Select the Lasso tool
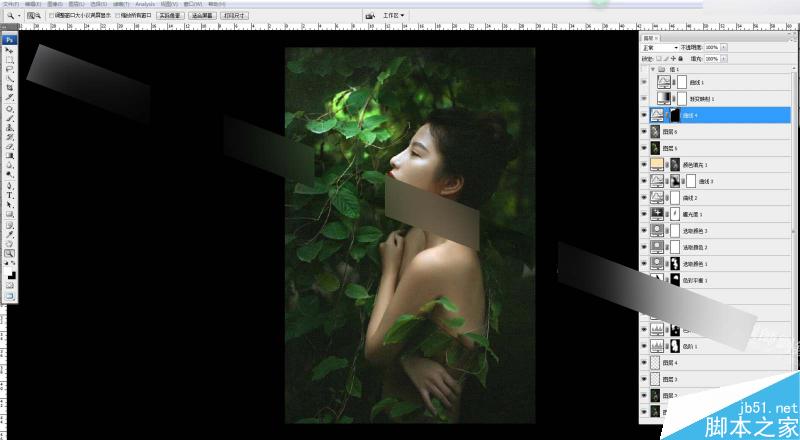 [x=9, y=69]
